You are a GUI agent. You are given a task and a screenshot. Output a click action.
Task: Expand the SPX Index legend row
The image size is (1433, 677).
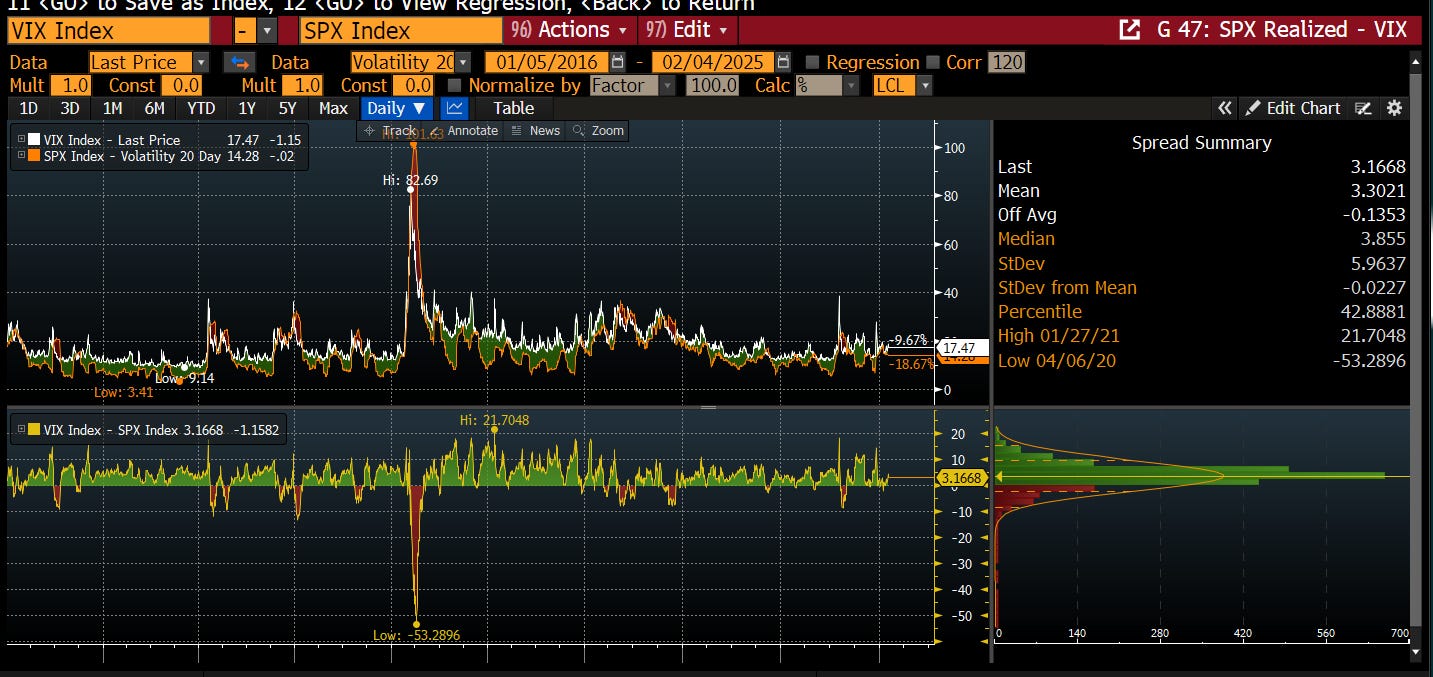(x=20, y=155)
